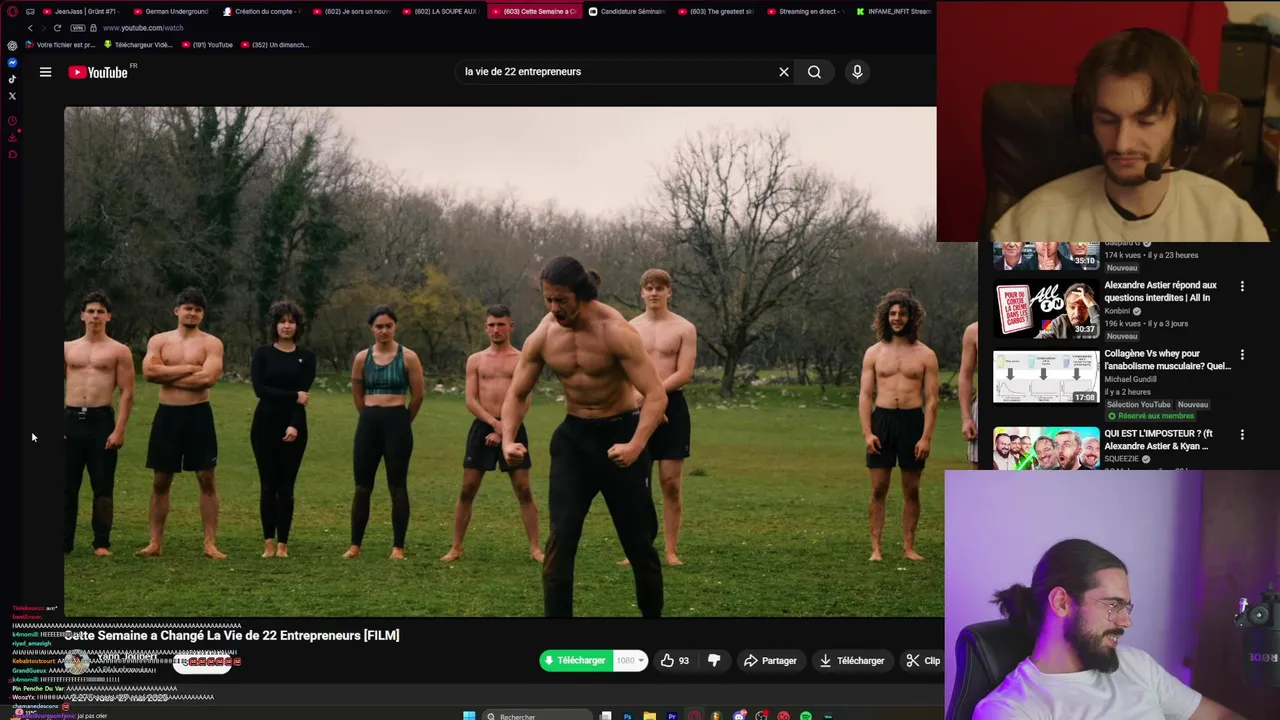This screenshot has width=1280, height=720.
Task: Like the video with thumbs up
Action: pos(675,660)
